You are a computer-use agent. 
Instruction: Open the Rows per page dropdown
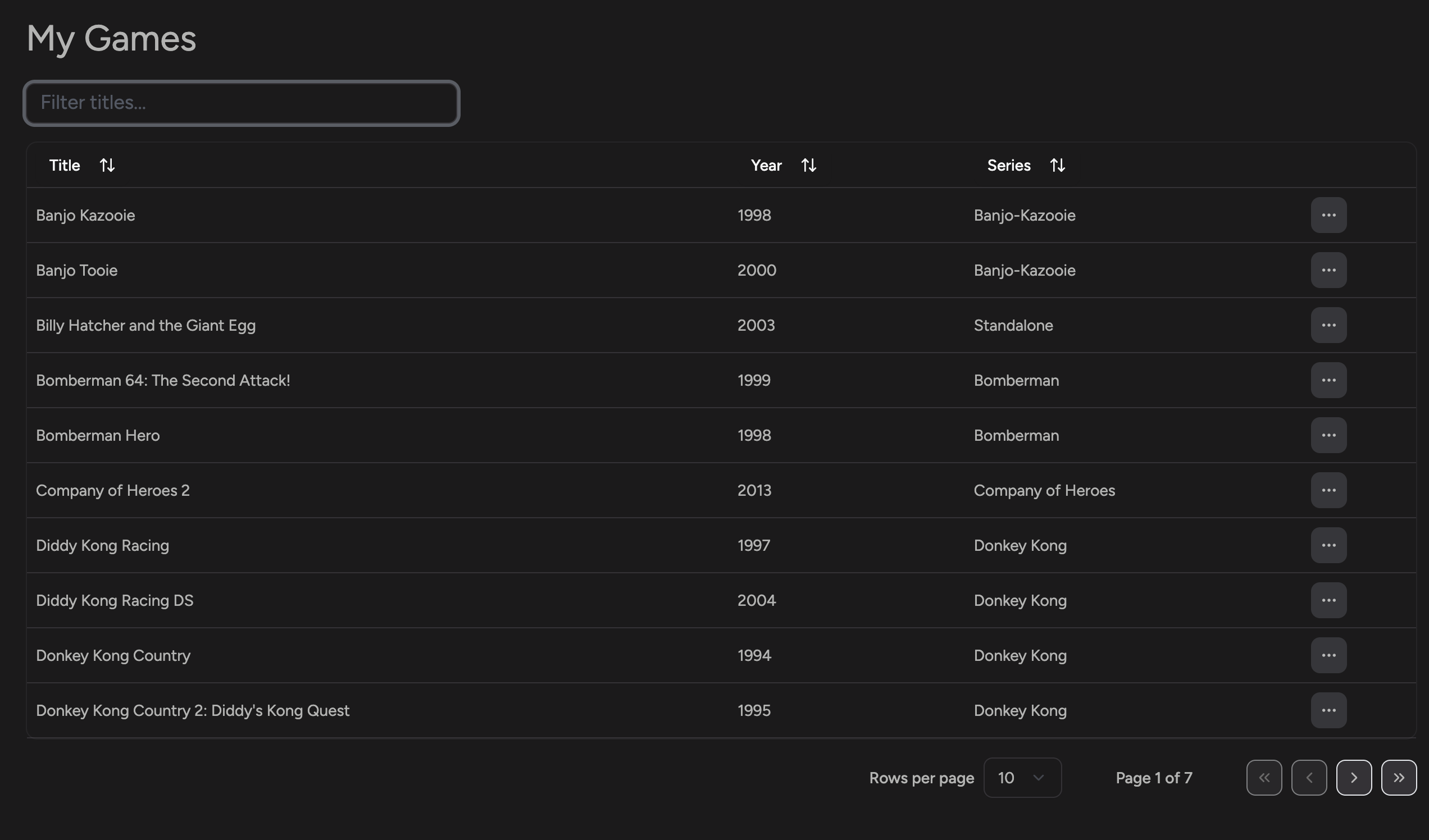tap(1022, 777)
